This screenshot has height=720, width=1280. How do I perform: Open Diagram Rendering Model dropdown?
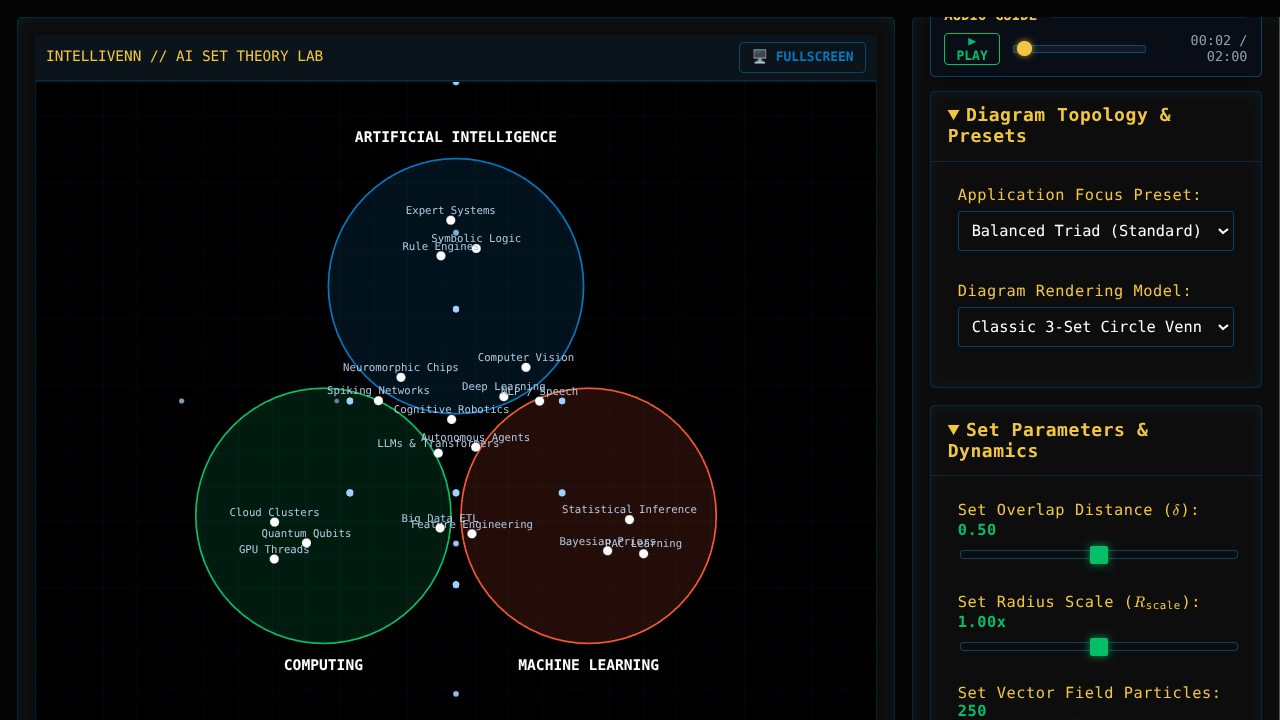click(1096, 327)
